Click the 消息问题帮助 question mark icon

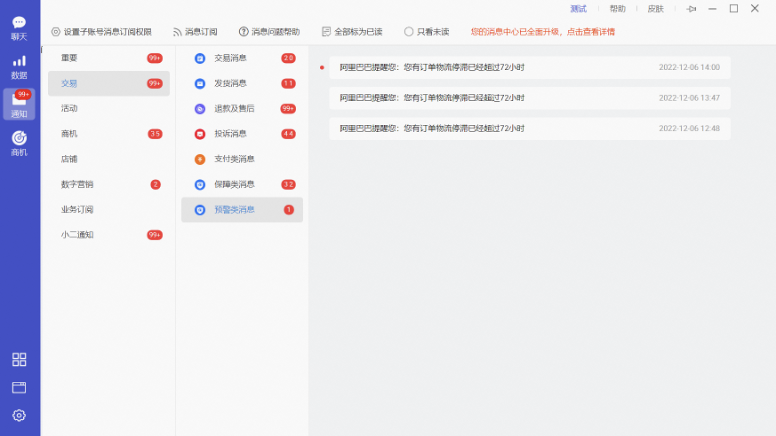pyautogui.click(x=243, y=32)
